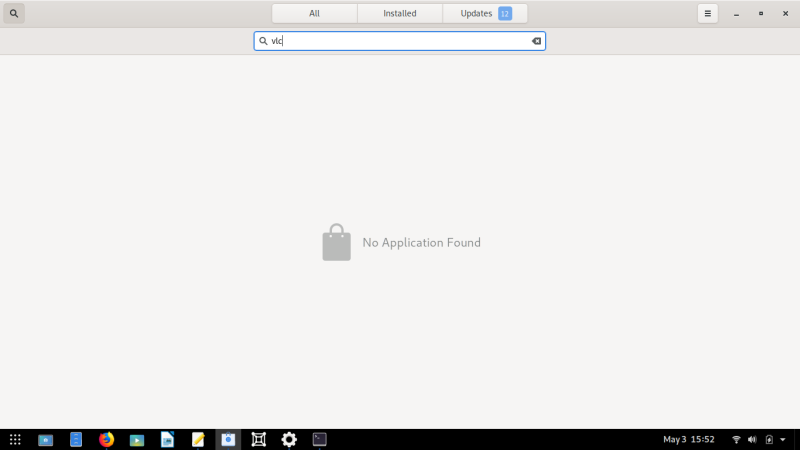Click the Wi-Fi network status icon
Viewport: 800px width, 450px height.
tap(736, 439)
